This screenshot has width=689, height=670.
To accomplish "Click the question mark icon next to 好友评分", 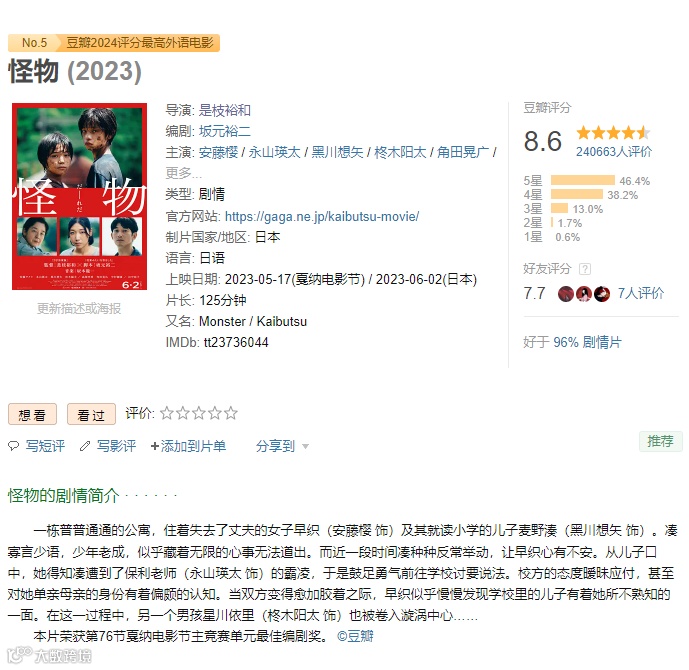I will (584, 269).
